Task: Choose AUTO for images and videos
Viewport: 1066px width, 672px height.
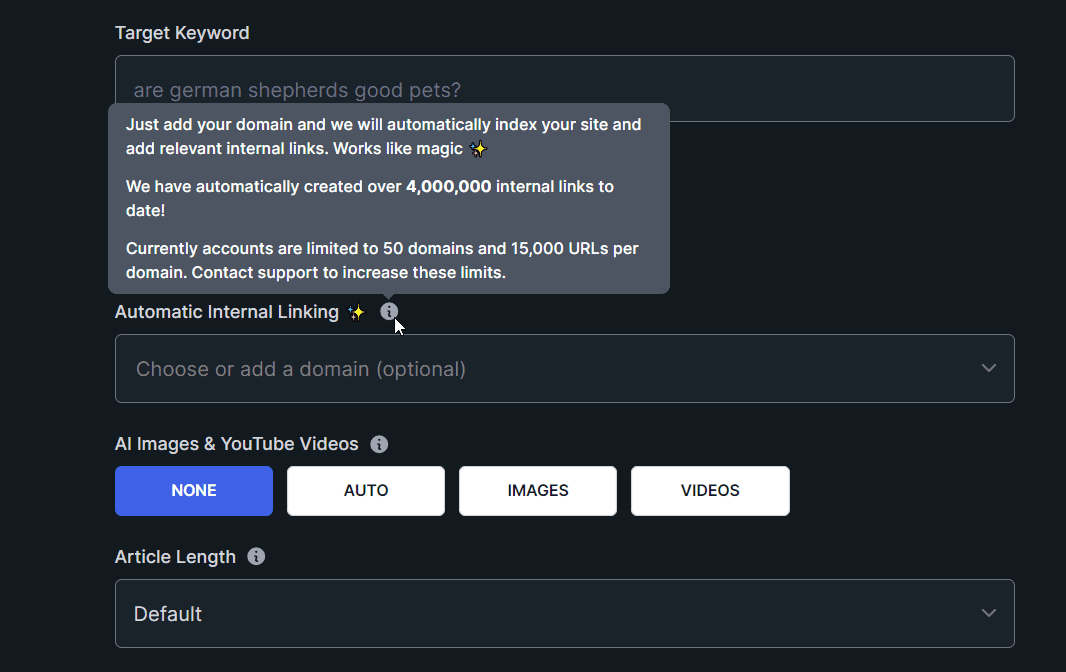Action: coord(366,491)
